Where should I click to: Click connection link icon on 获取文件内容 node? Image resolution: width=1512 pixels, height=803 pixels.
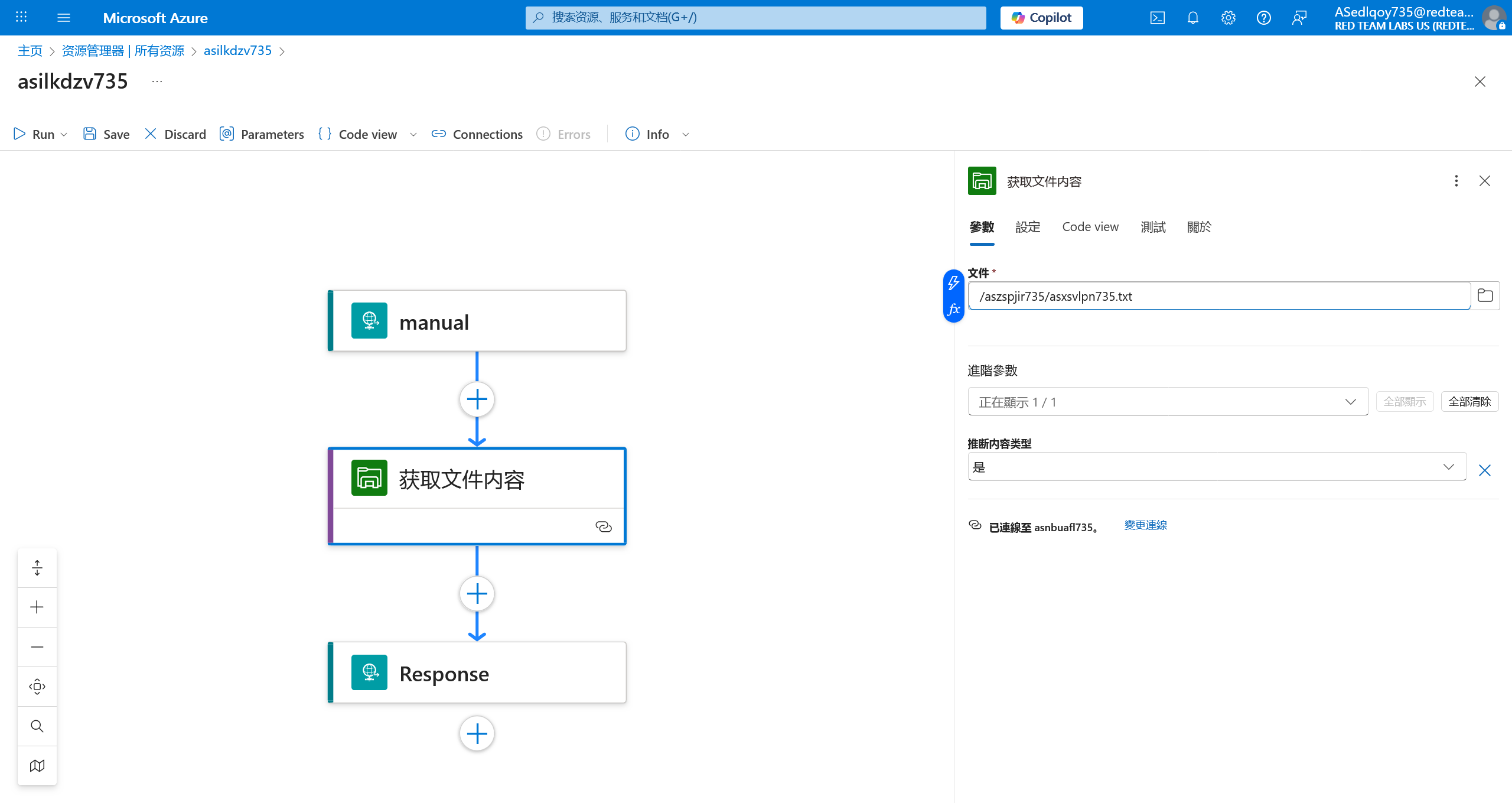[x=603, y=526]
